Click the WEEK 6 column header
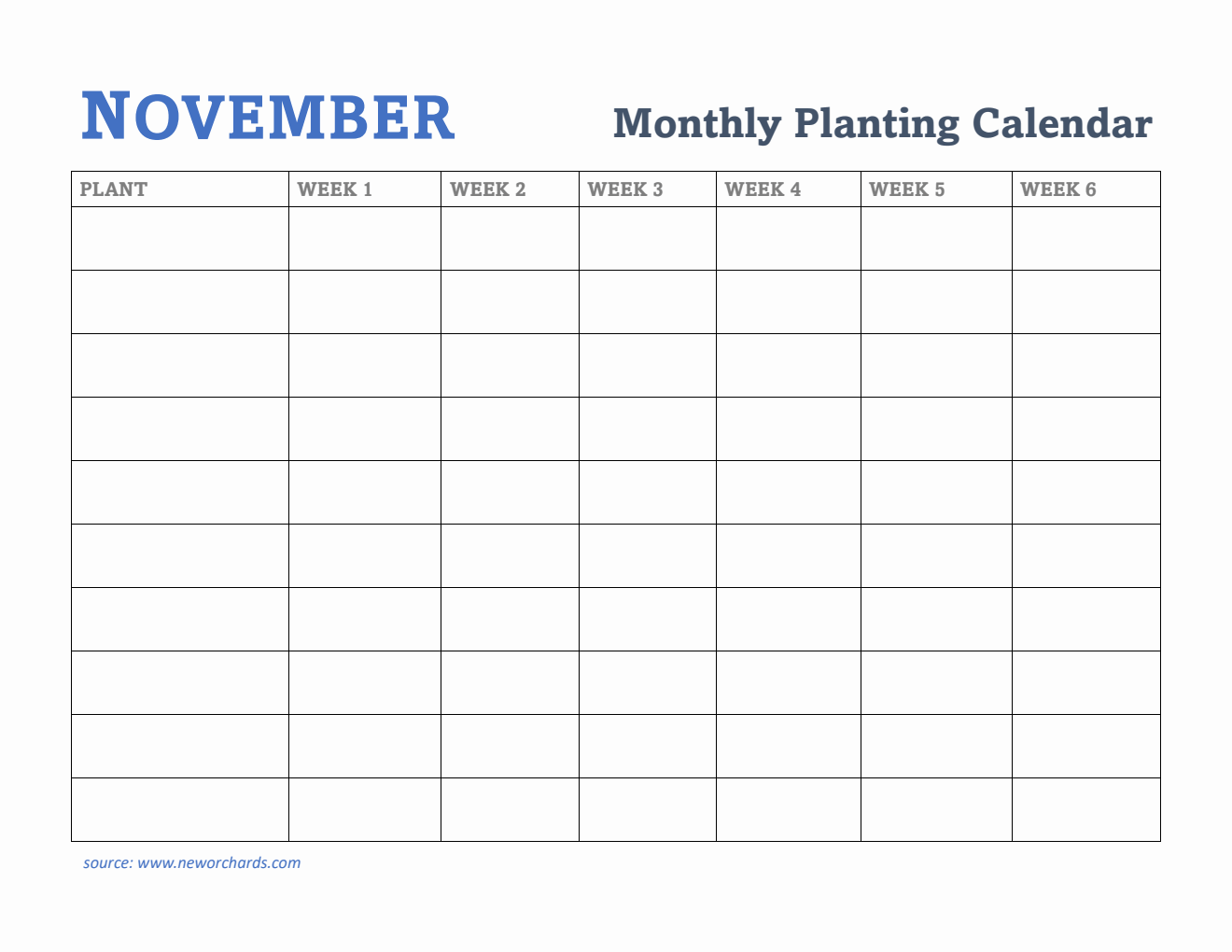The image size is (1232, 952). click(1057, 189)
